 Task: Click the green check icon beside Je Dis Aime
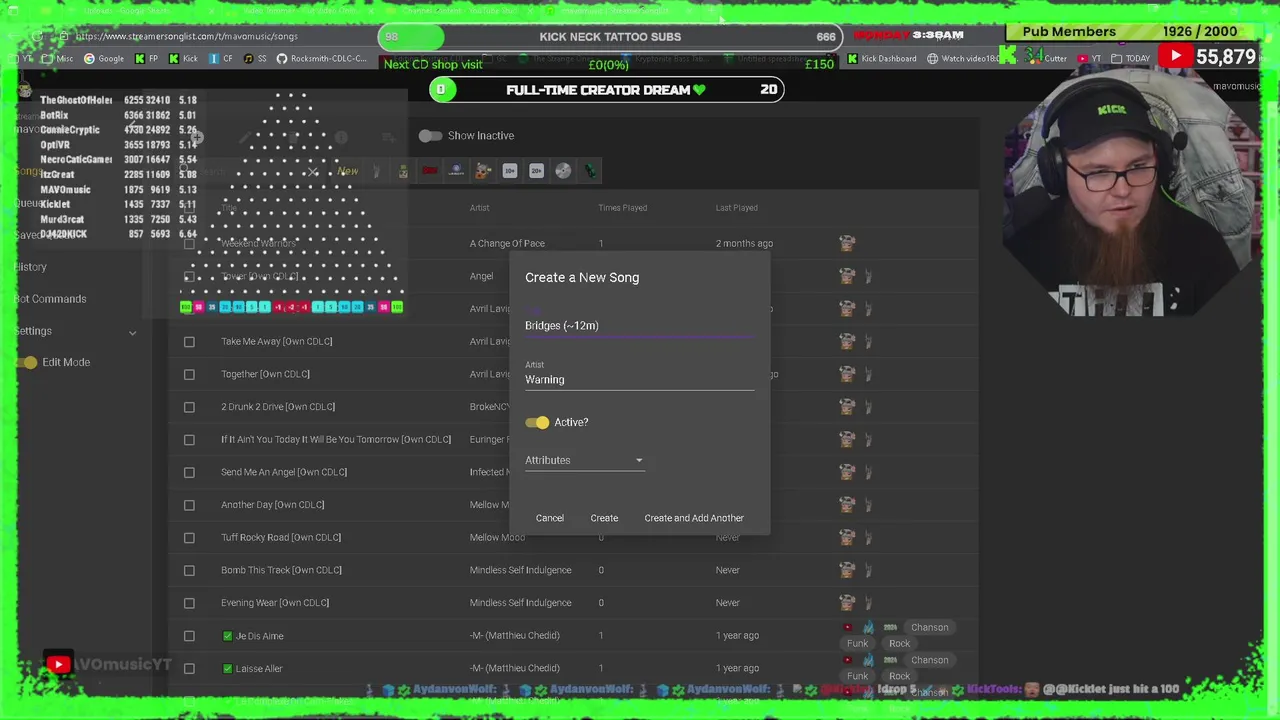228,636
